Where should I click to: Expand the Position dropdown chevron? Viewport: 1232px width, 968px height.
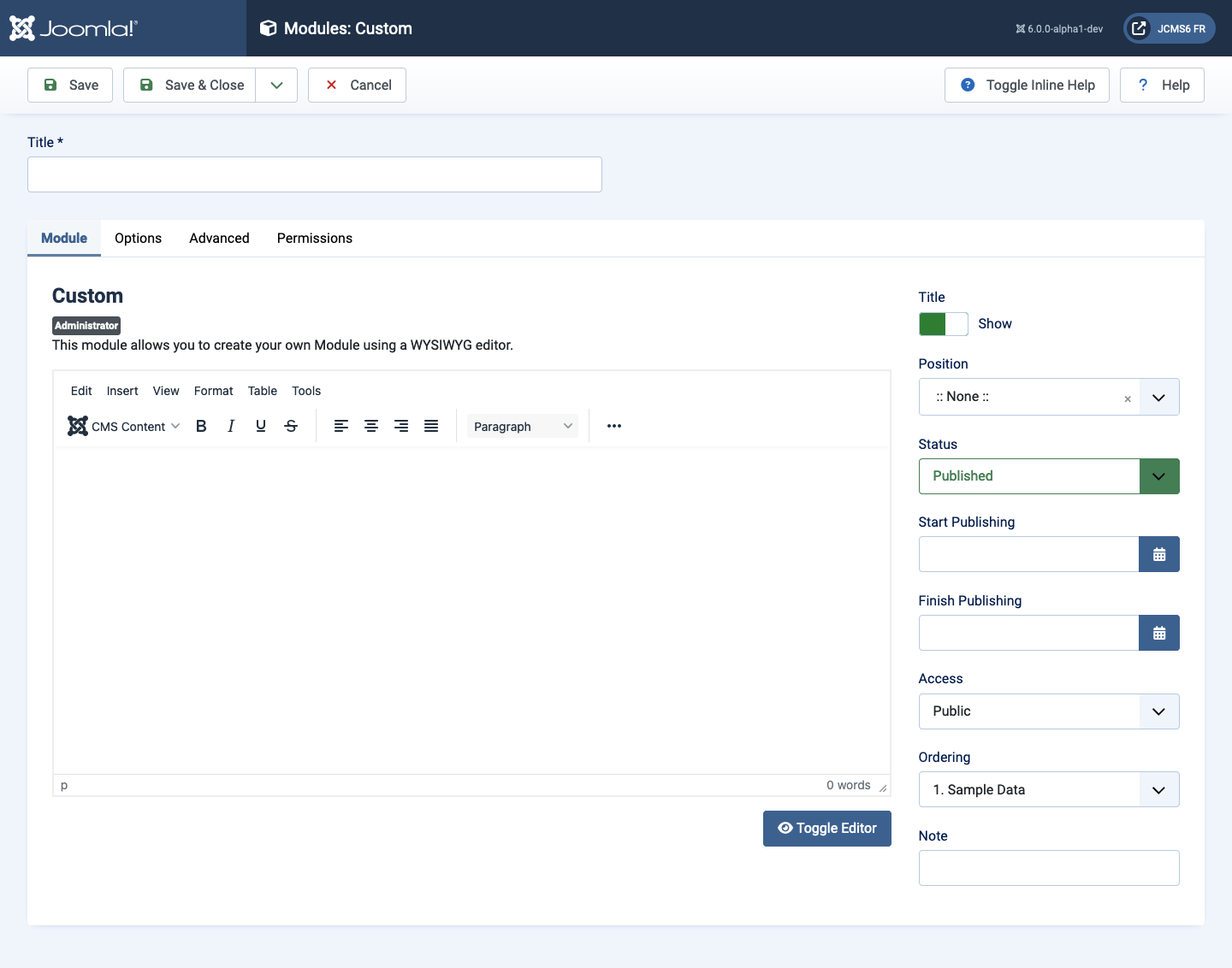pyautogui.click(x=1159, y=397)
